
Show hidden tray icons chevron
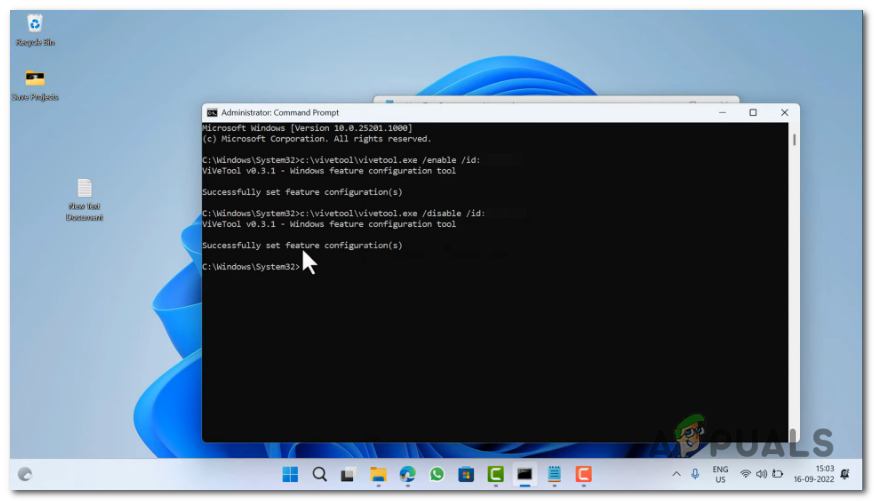[x=676, y=474]
